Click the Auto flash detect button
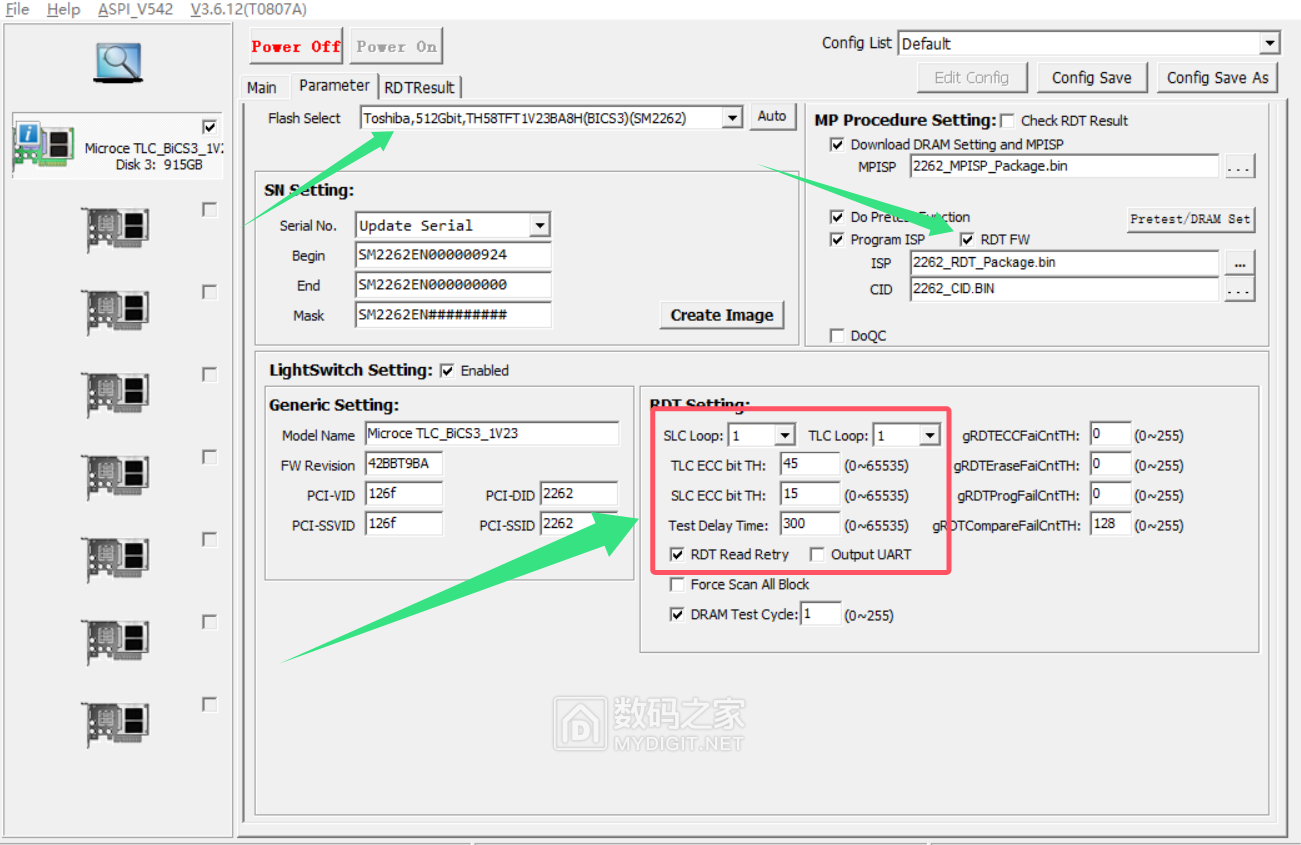Screen dimensions: 1301x845 click(x=772, y=117)
